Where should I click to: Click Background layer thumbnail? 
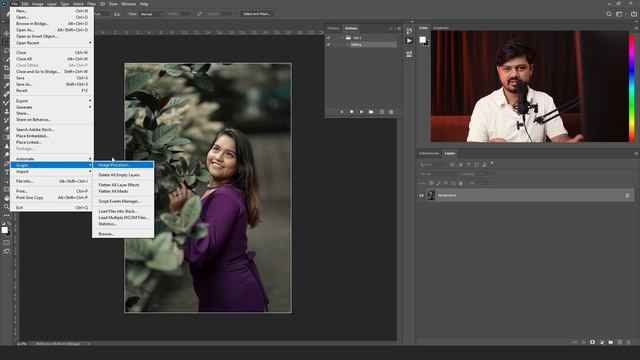(x=431, y=196)
